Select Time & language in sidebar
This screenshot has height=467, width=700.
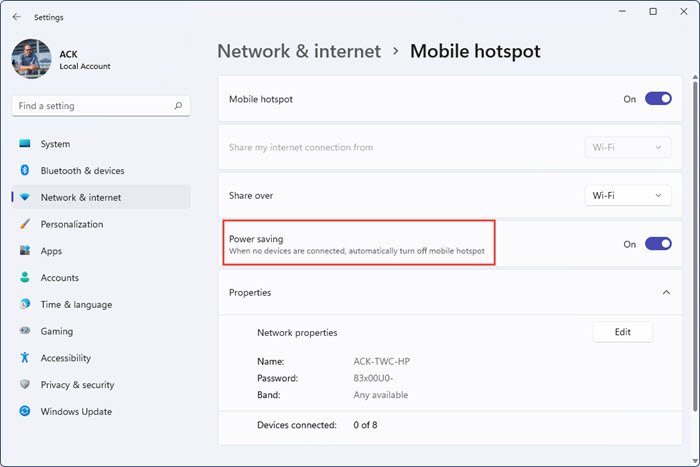[x=76, y=304]
